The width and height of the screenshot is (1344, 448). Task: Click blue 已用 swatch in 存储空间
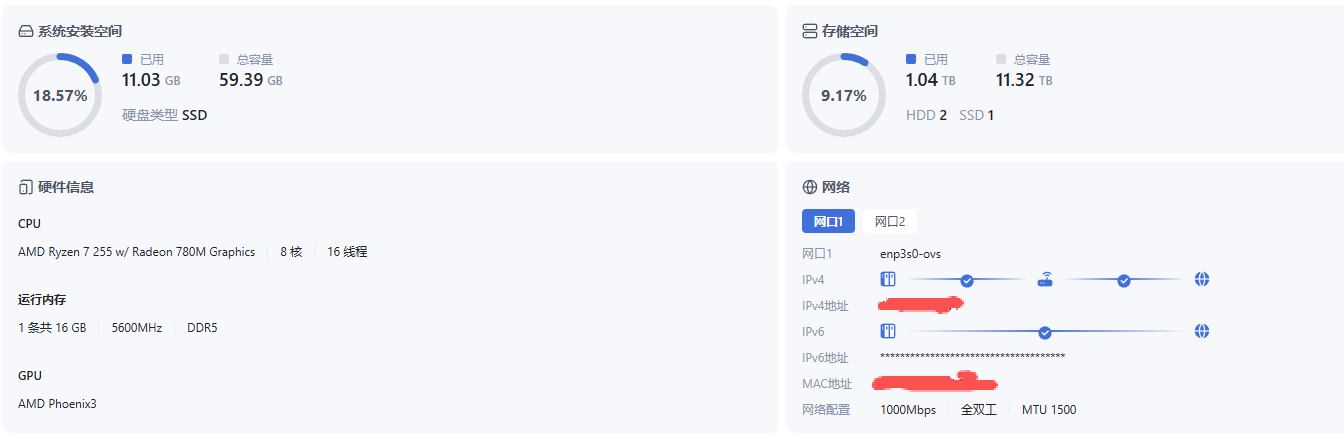point(911,59)
